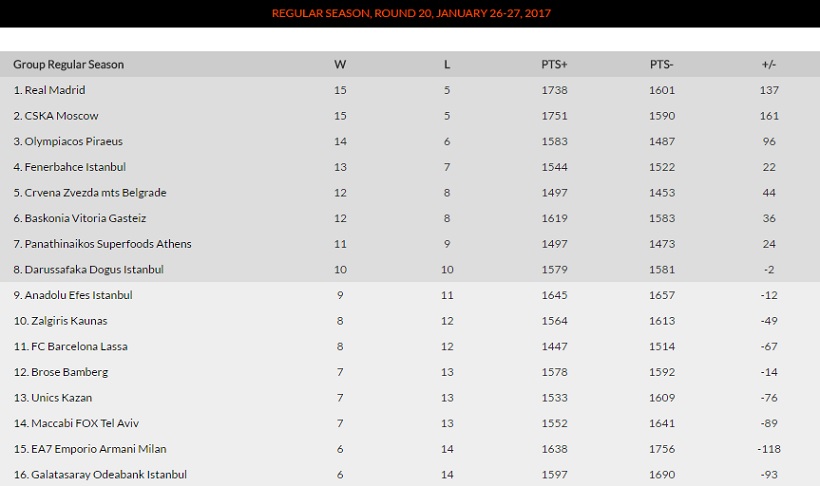Open the CSKA Moscow team link
Screen dimensions: 820x486
pos(61,116)
